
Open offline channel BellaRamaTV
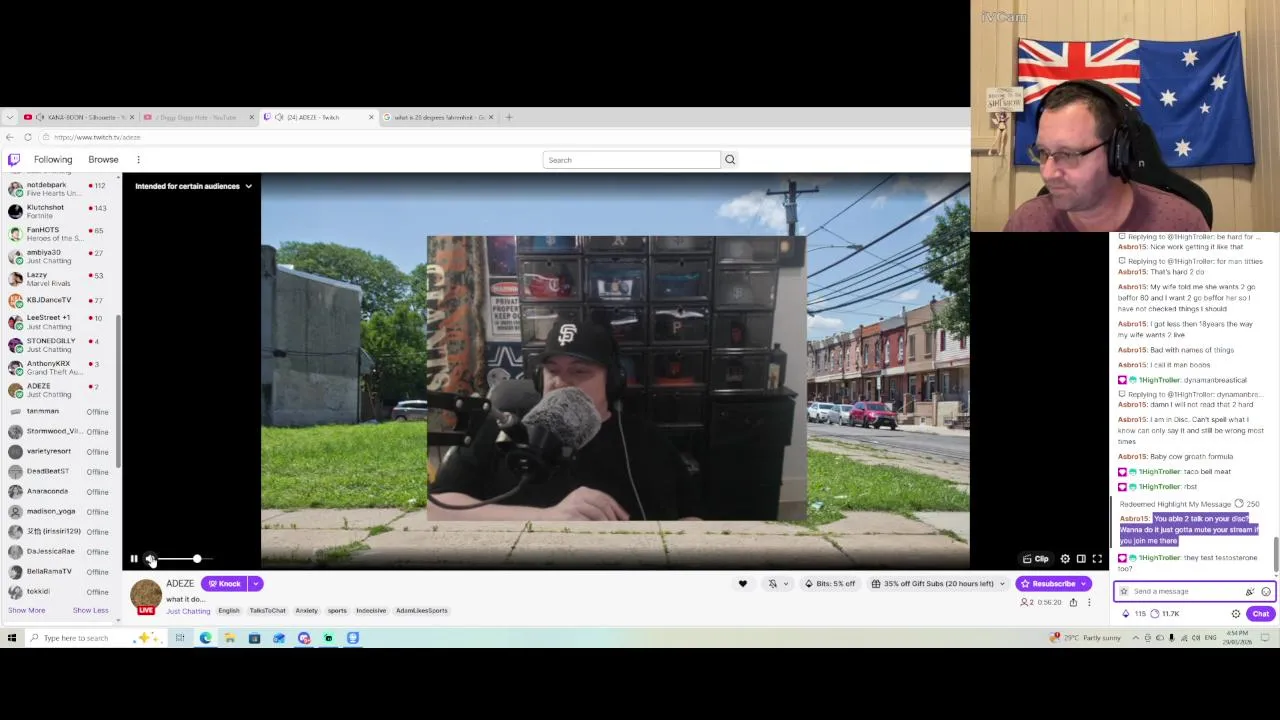pos(60,571)
